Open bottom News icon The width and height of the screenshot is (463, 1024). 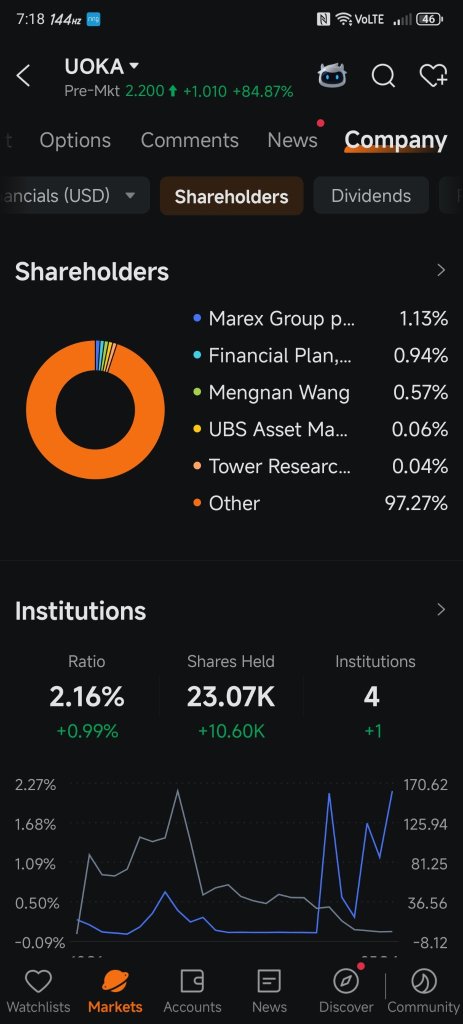point(269,991)
